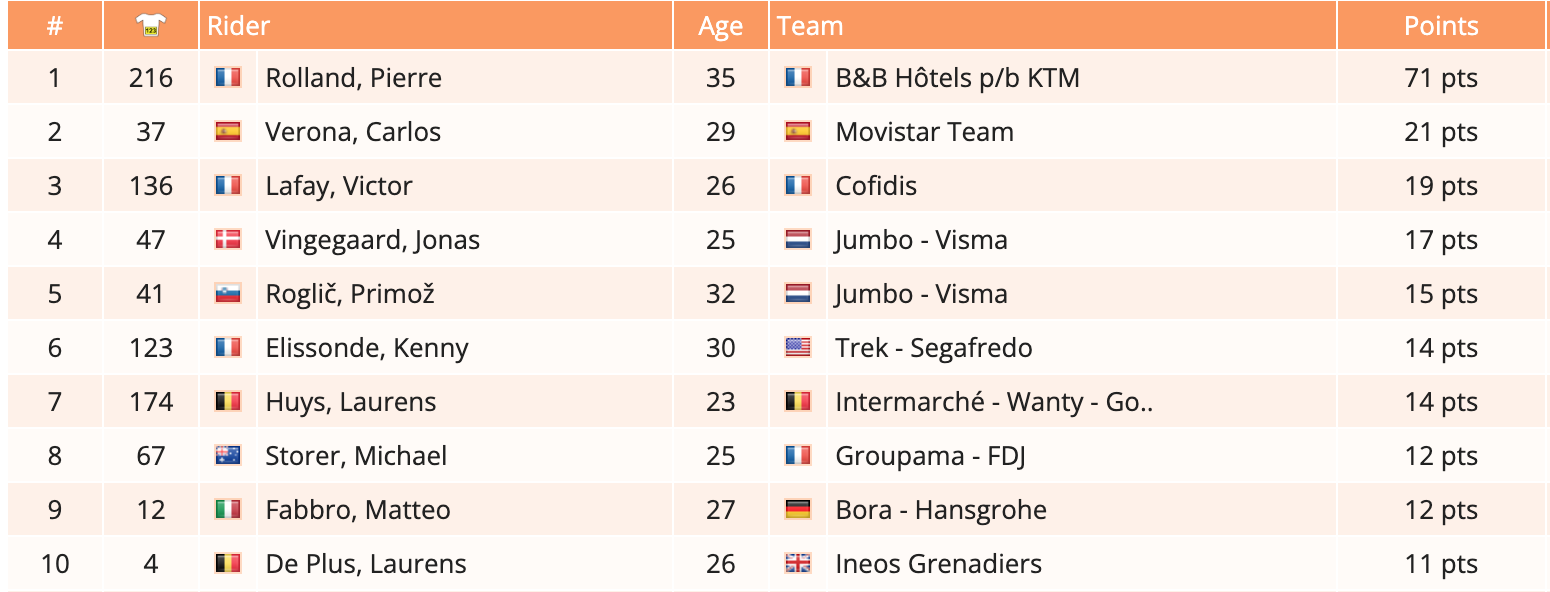This screenshot has height=592, width=1550.
Task: Click the French flag beside Rolland, Pierre
Action: (228, 78)
